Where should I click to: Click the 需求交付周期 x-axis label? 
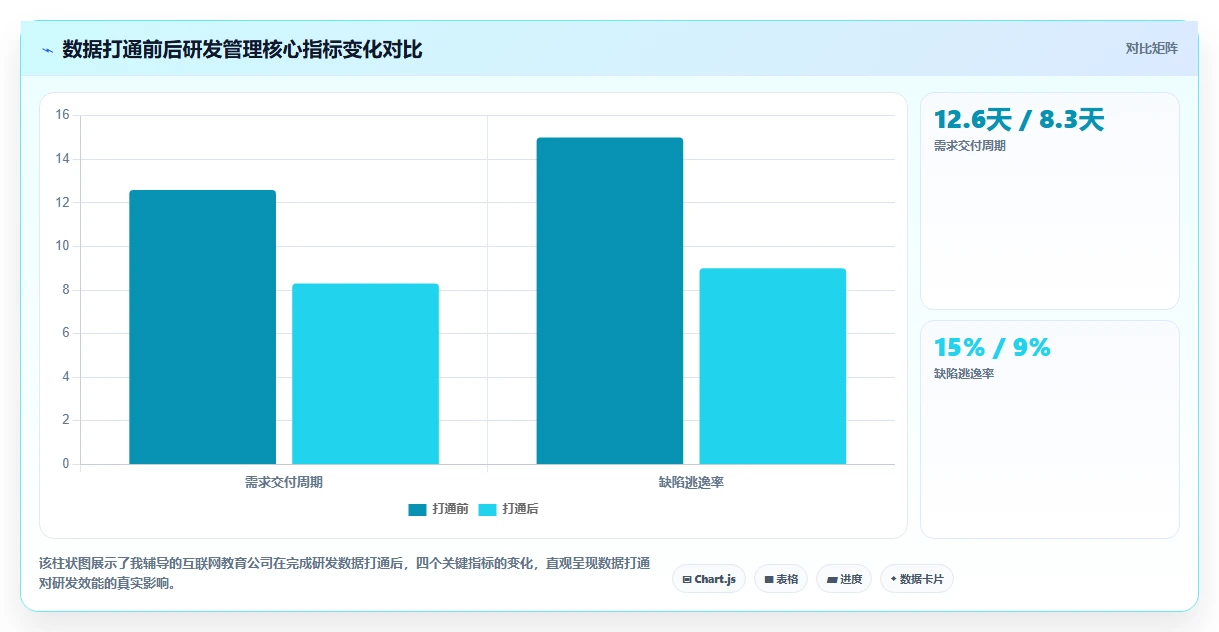[284, 482]
